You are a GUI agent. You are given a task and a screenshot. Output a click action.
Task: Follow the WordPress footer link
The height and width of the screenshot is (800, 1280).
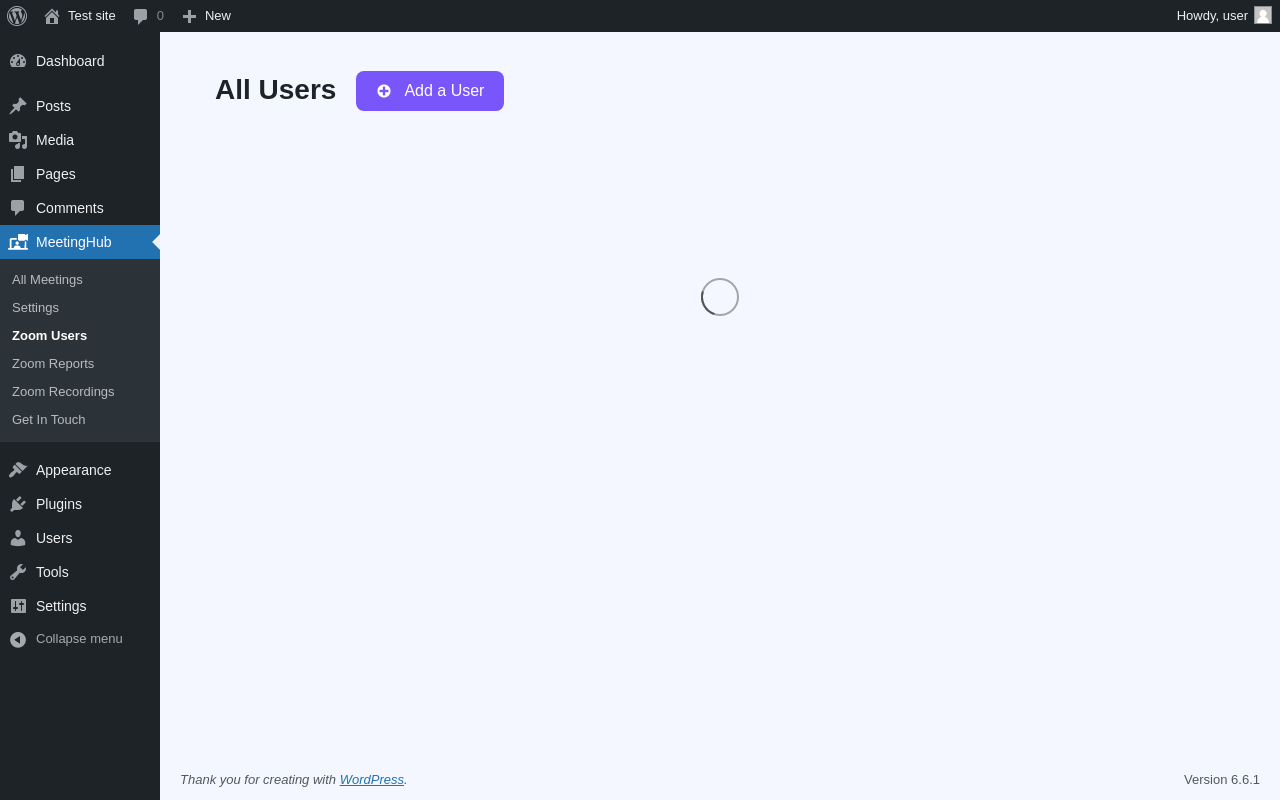372,780
